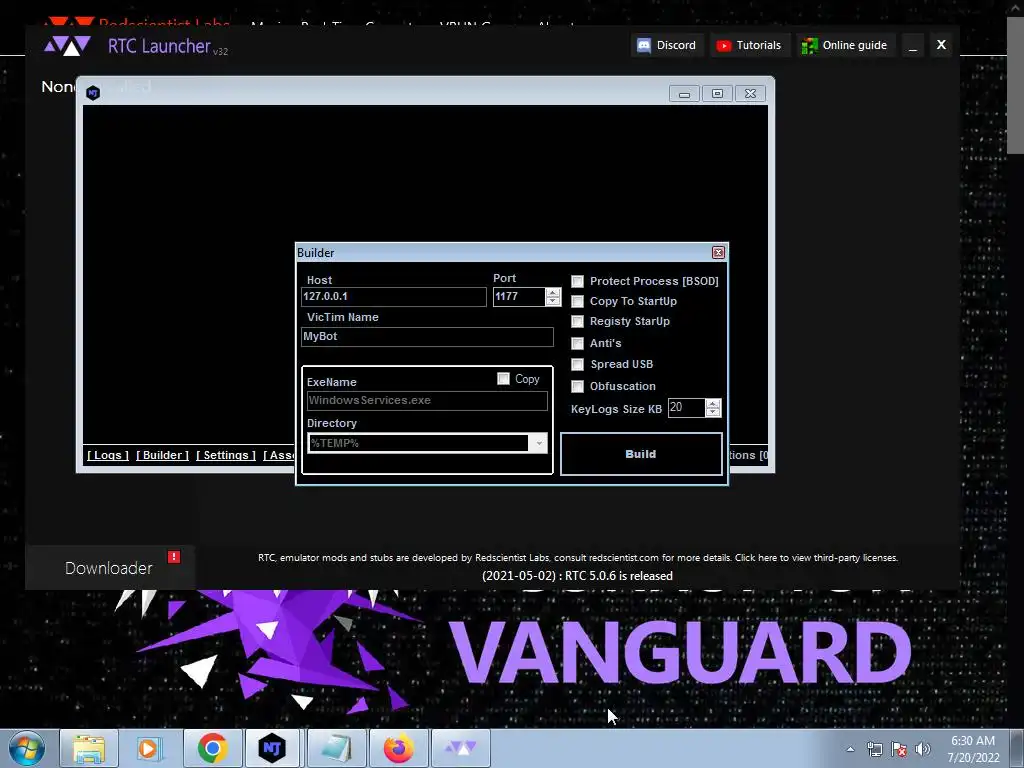Screen dimensions: 1024x768
Task: Click the YouTube icon beside Tutorials
Action: (x=723, y=45)
